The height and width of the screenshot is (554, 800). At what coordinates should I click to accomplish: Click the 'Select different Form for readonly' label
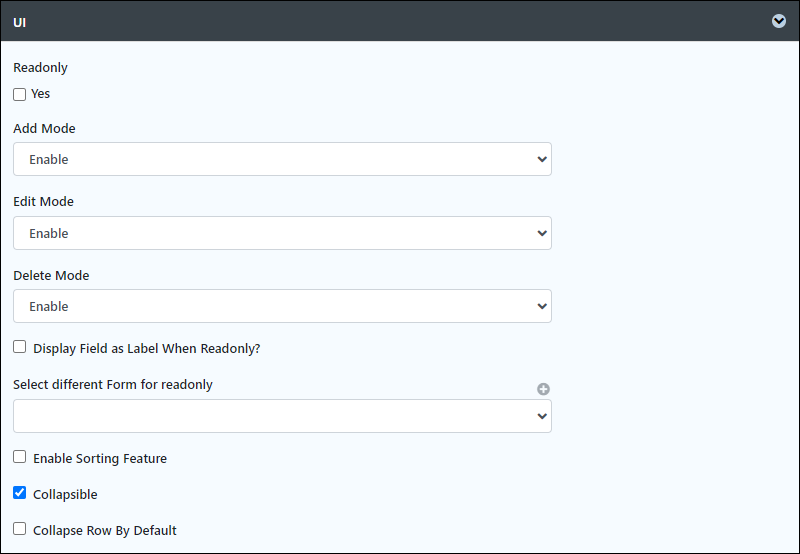tap(113, 385)
